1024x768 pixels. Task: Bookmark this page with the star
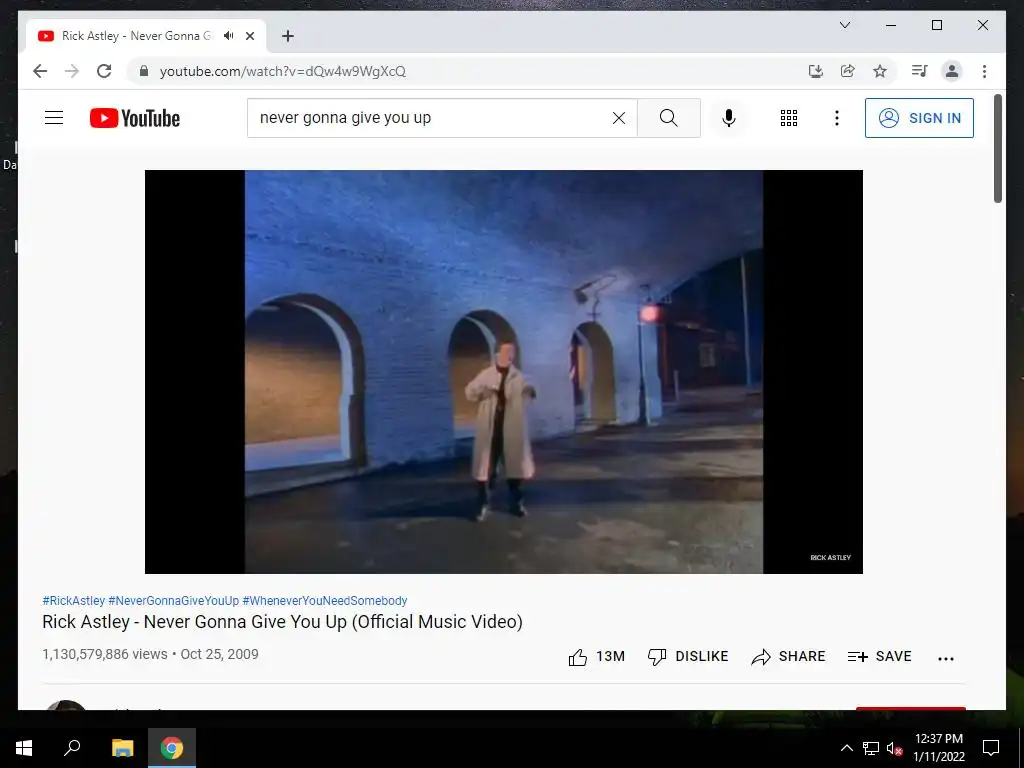point(880,71)
